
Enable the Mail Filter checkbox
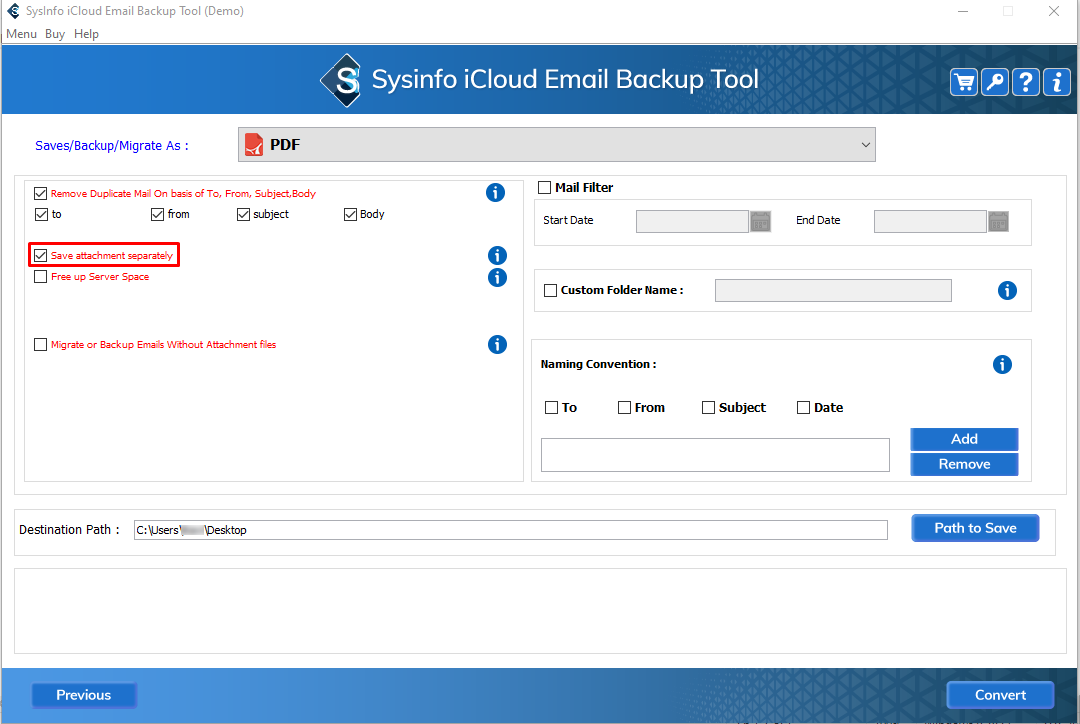[x=545, y=188]
